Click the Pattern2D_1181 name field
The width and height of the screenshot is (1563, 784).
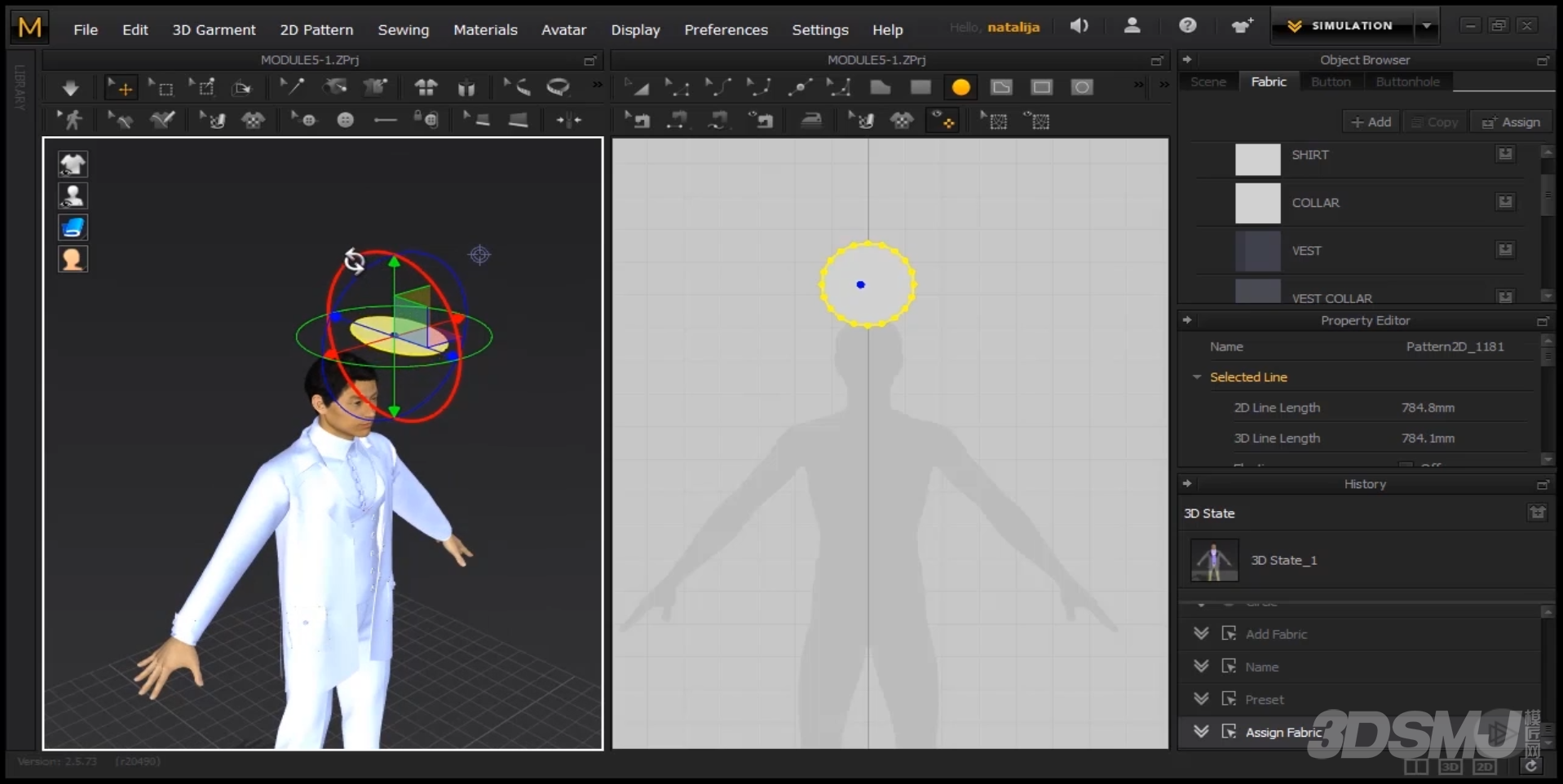(1455, 346)
